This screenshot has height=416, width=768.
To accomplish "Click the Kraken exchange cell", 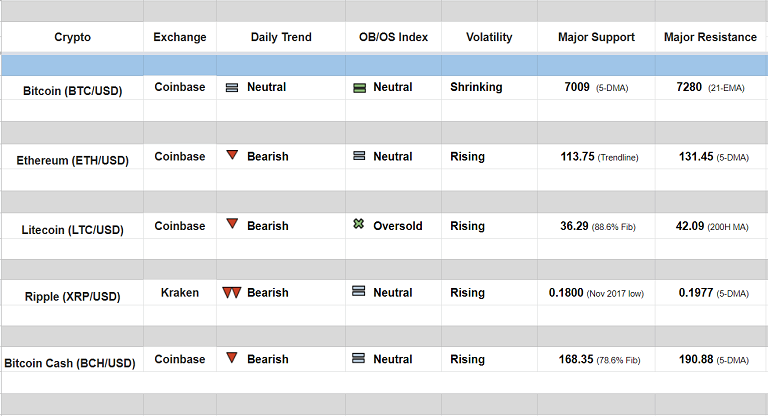I will click(x=180, y=293).
